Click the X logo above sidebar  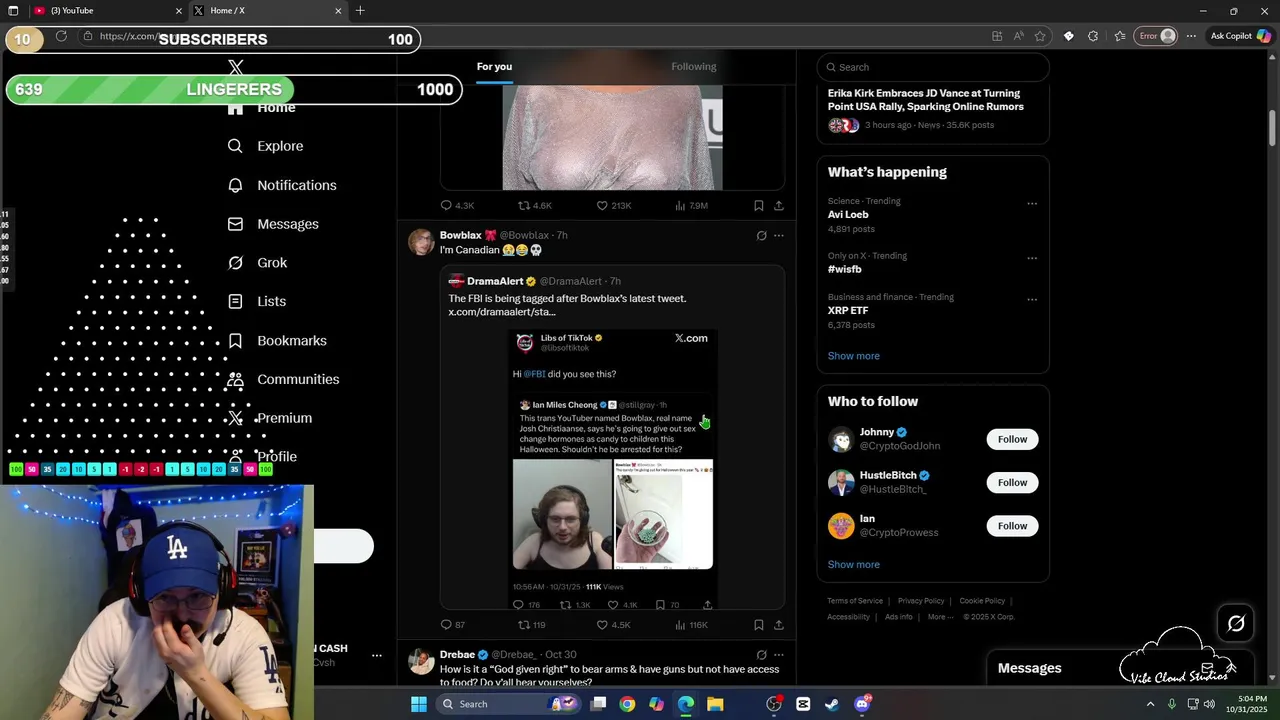tap(236, 68)
